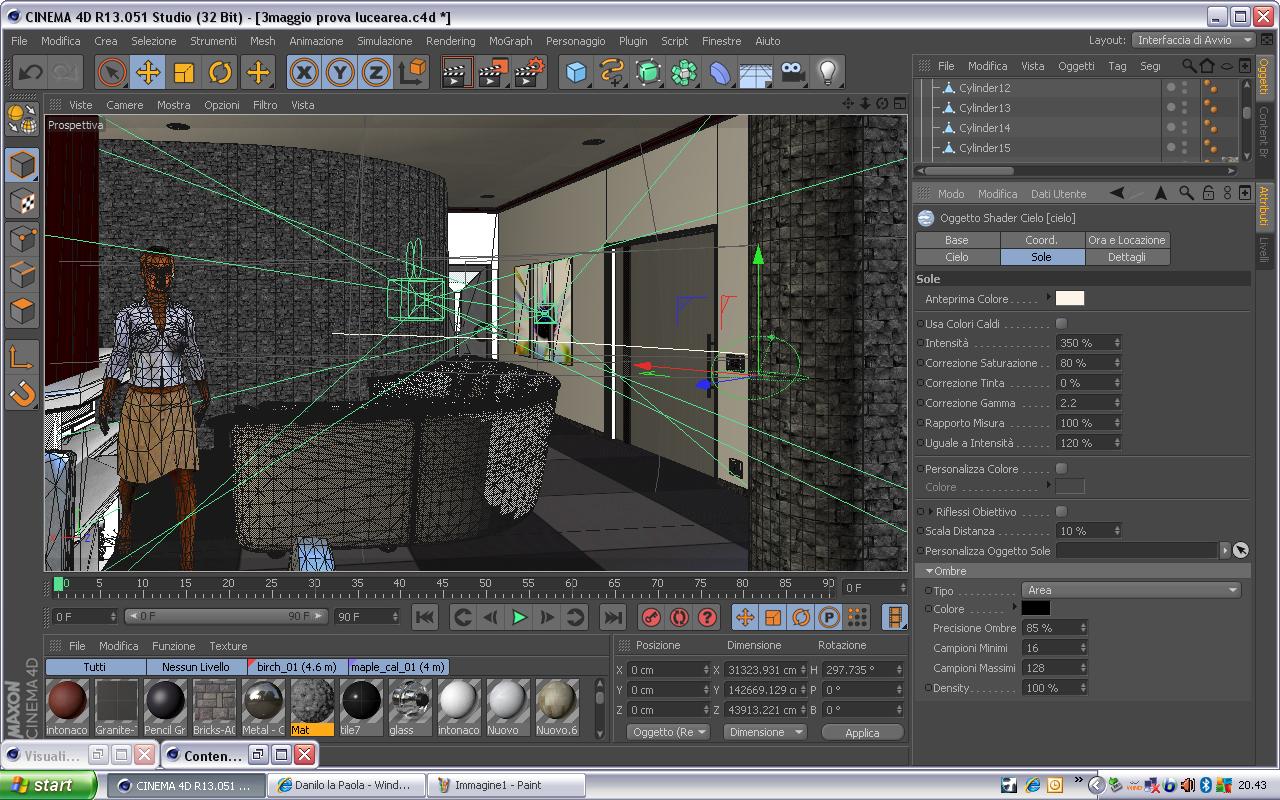Image resolution: width=1280 pixels, height=800 pixels.
Task: Switch to the Cielo tab
Action: coord(957,257)
